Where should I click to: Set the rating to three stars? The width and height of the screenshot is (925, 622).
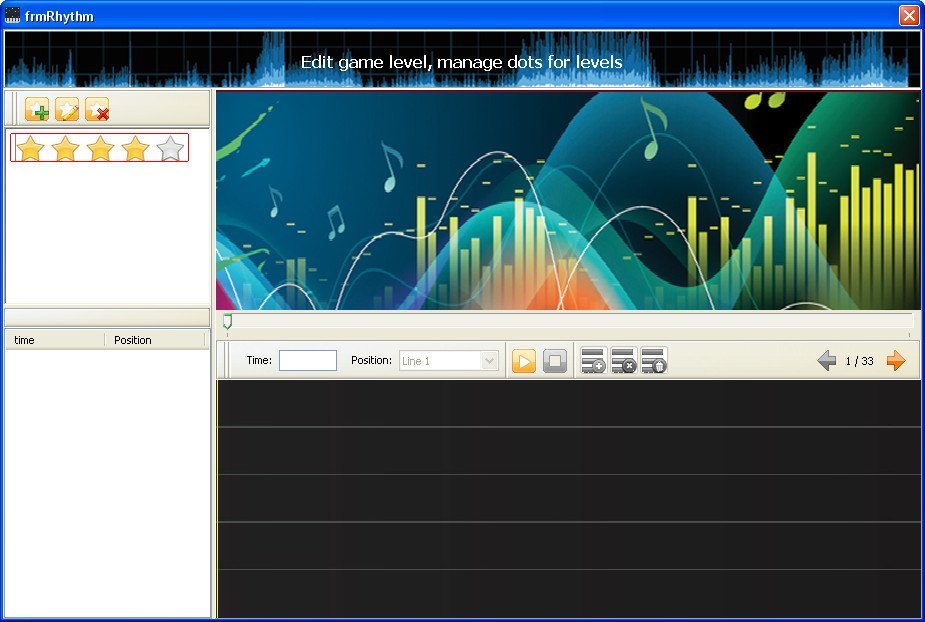tap(101, 147)
